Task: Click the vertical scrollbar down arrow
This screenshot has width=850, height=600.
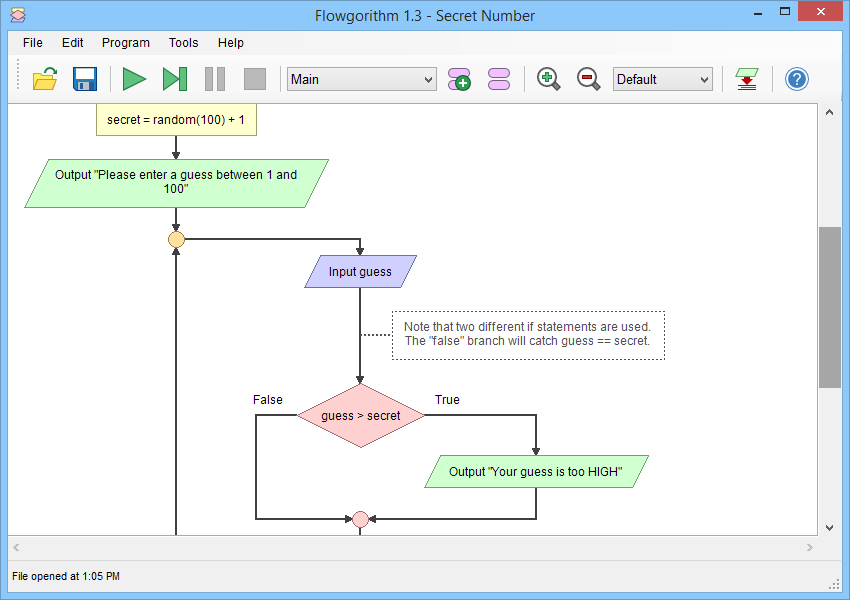Action: (x=829, y=527)
